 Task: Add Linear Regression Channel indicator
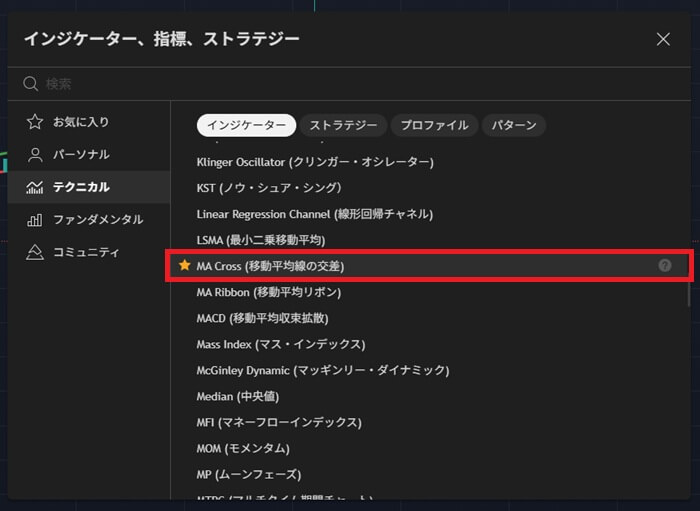coord(429,214)
